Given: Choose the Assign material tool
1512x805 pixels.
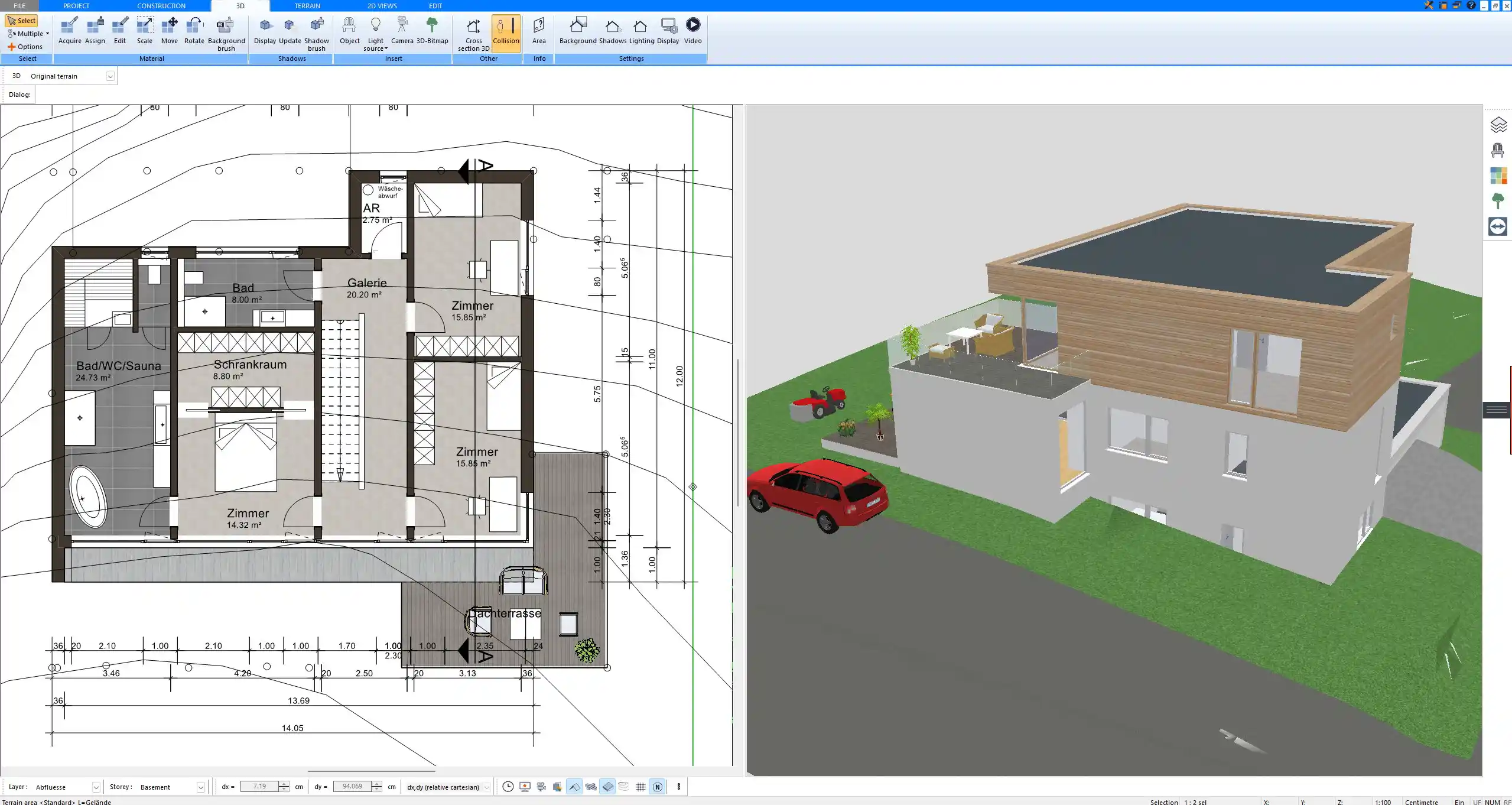Looking at the screenshot, I should pos(95,31).
